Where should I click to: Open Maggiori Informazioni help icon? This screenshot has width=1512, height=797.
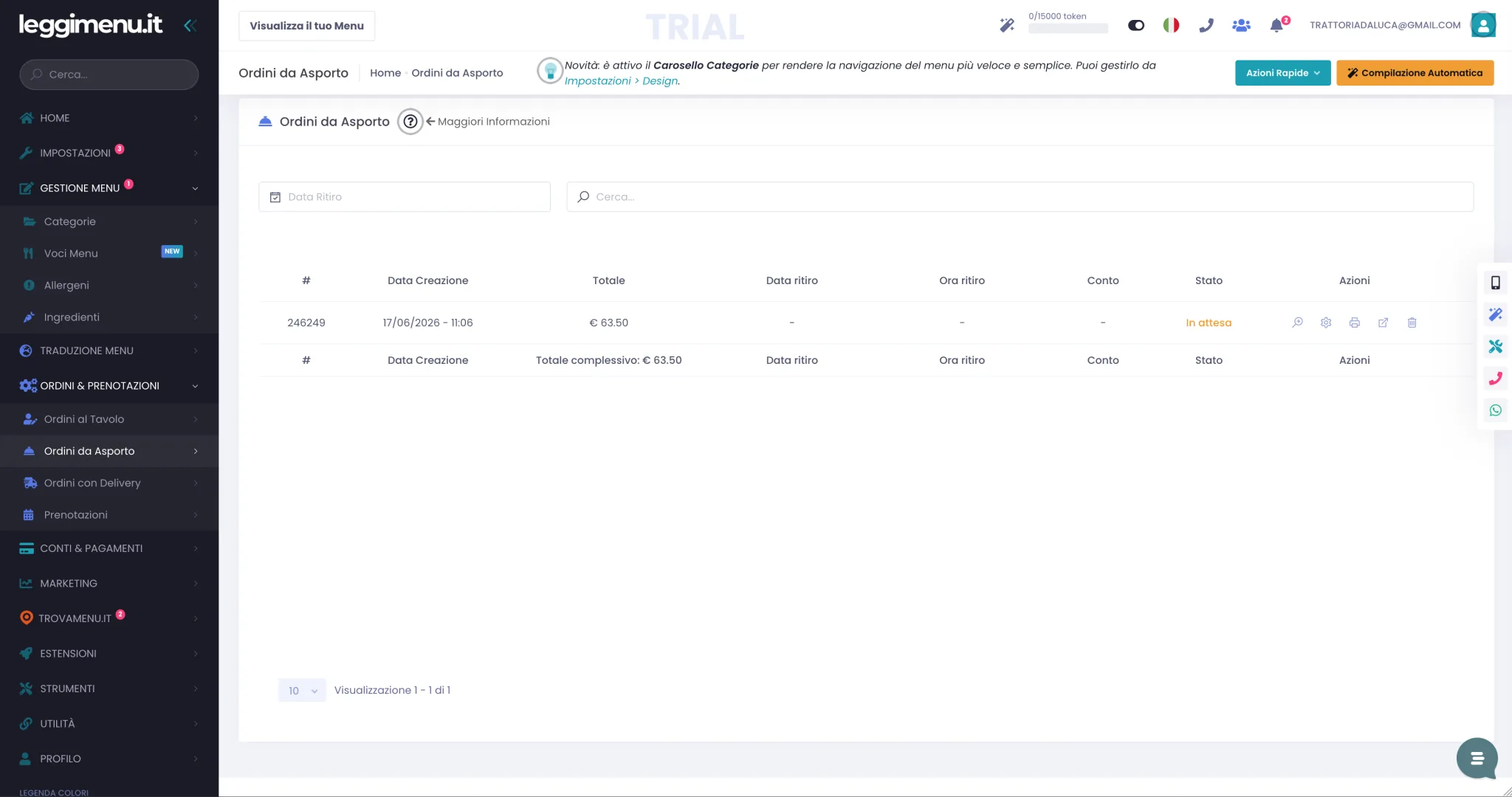tap(410, 122)
